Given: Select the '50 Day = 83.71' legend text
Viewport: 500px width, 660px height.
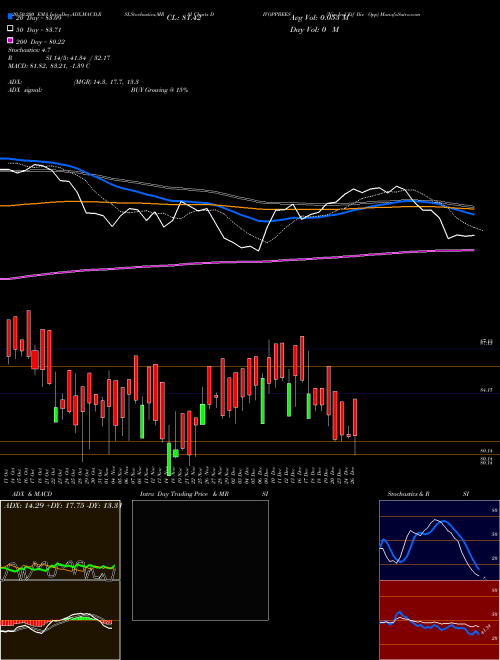Looking at the screenshot, I should 38,29.
